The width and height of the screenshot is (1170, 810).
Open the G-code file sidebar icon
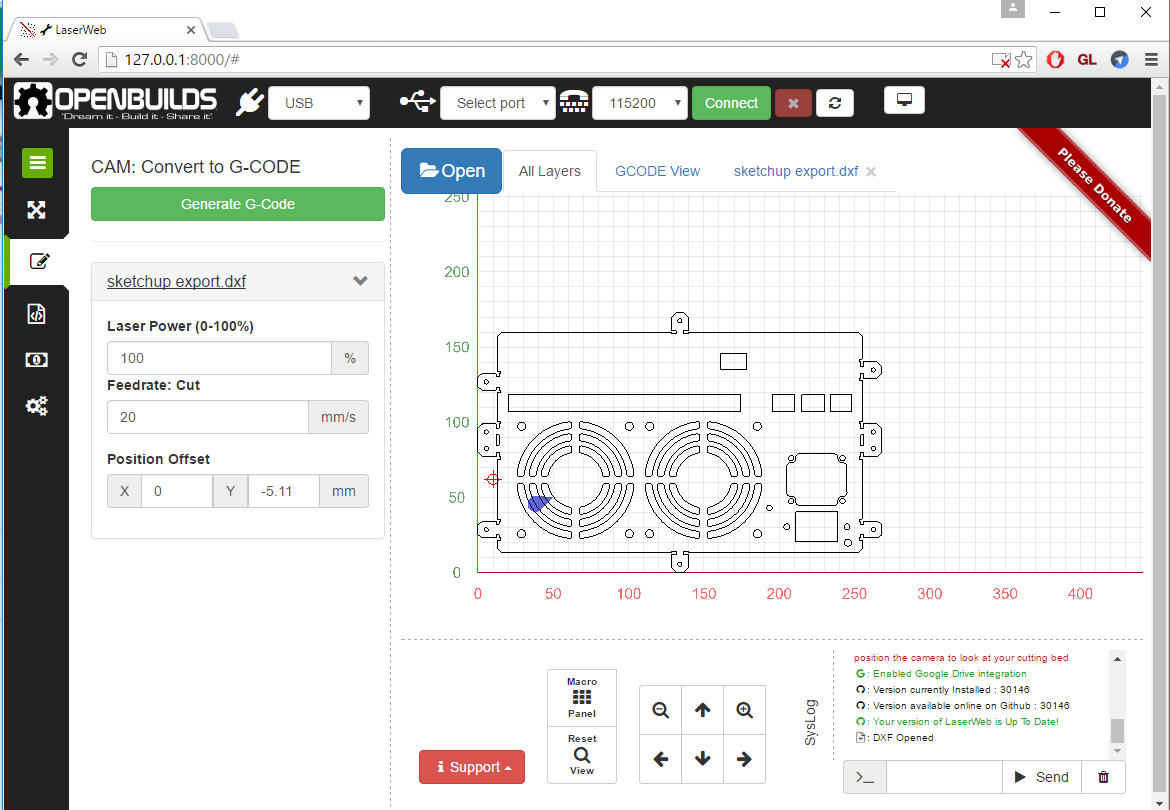coord(37,314)
